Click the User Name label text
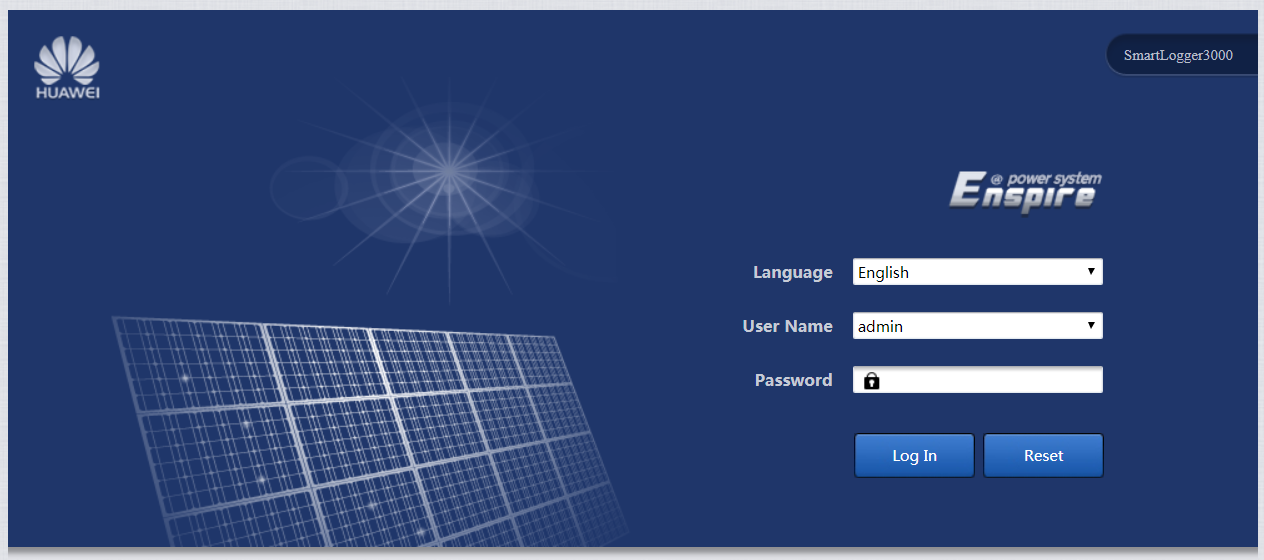 coord(787,326)
